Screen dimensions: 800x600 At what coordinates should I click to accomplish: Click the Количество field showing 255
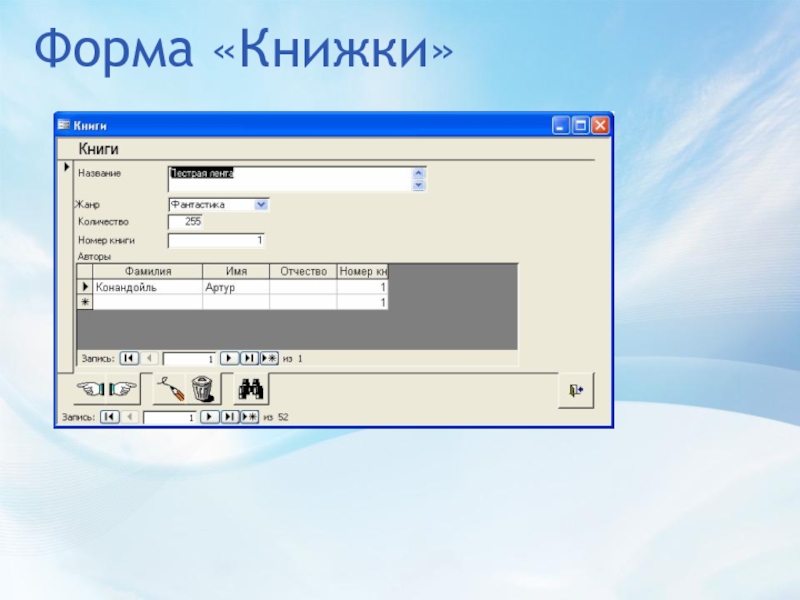click(186, 222)
